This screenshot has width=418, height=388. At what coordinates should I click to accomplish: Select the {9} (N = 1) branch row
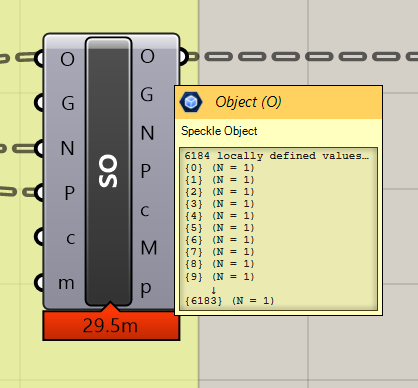tap(220, 276)
